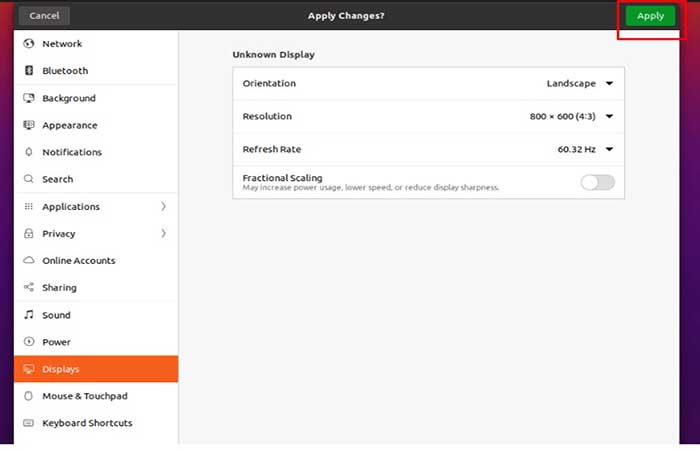Toggle the Fractional Scaling switch

point(597,182)
